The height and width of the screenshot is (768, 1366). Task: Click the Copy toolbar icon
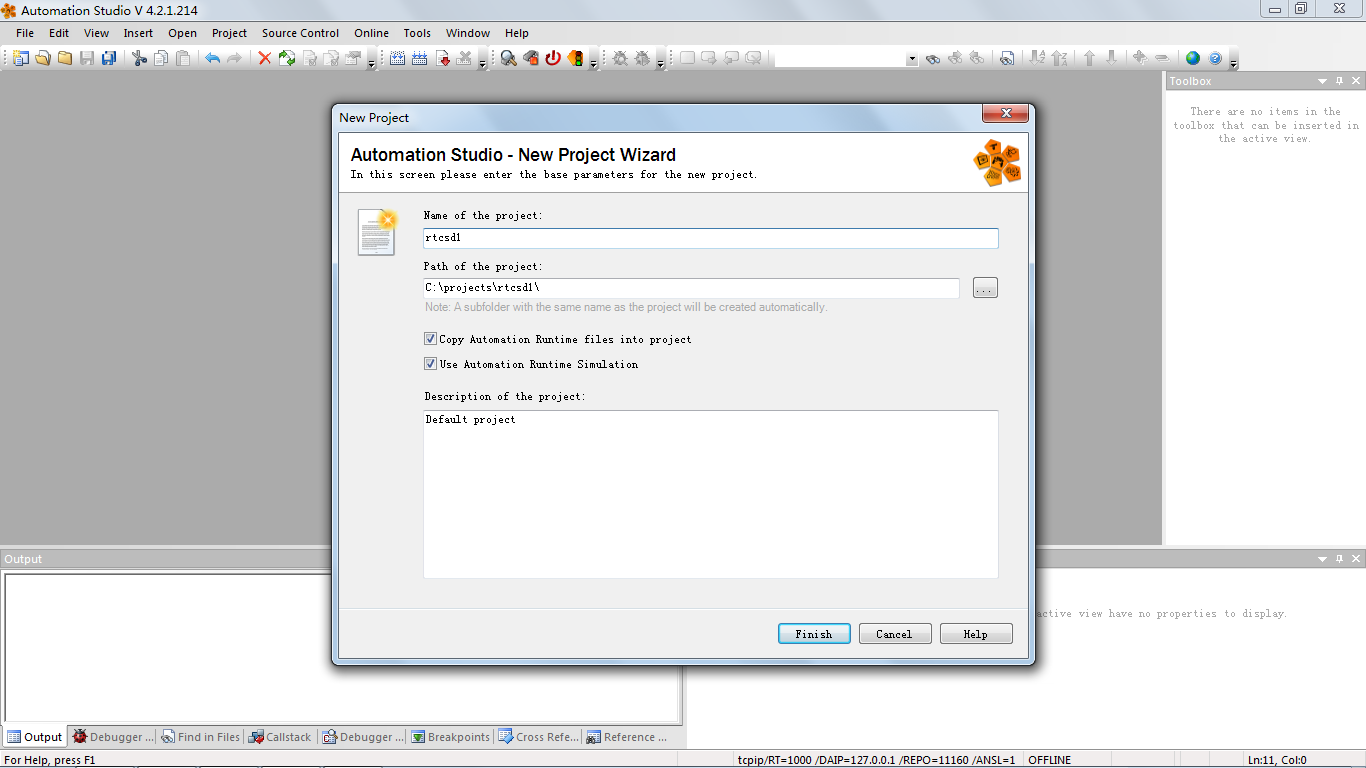[x=161, y=58]
